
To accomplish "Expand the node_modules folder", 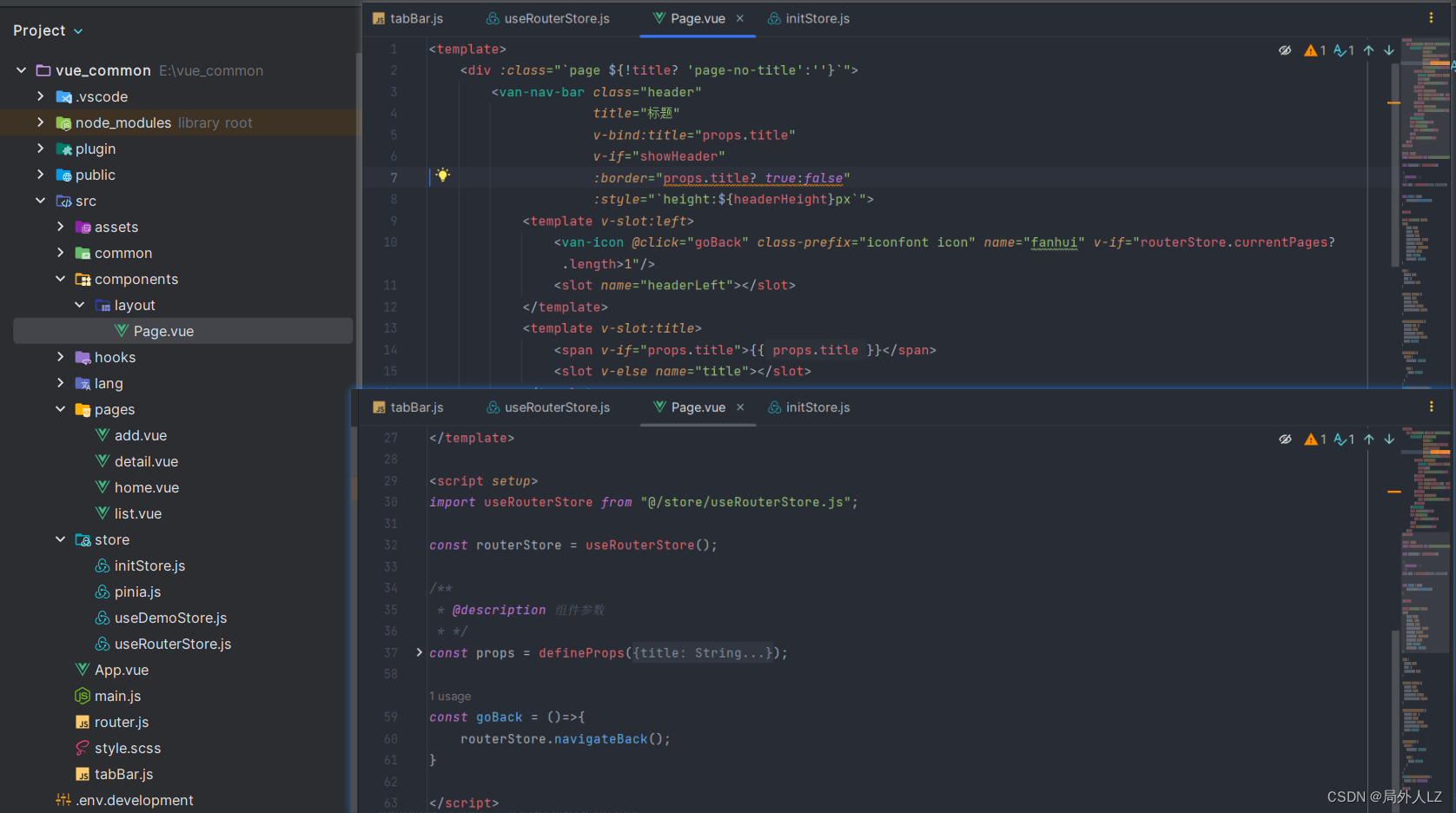I will pos(40,122).
